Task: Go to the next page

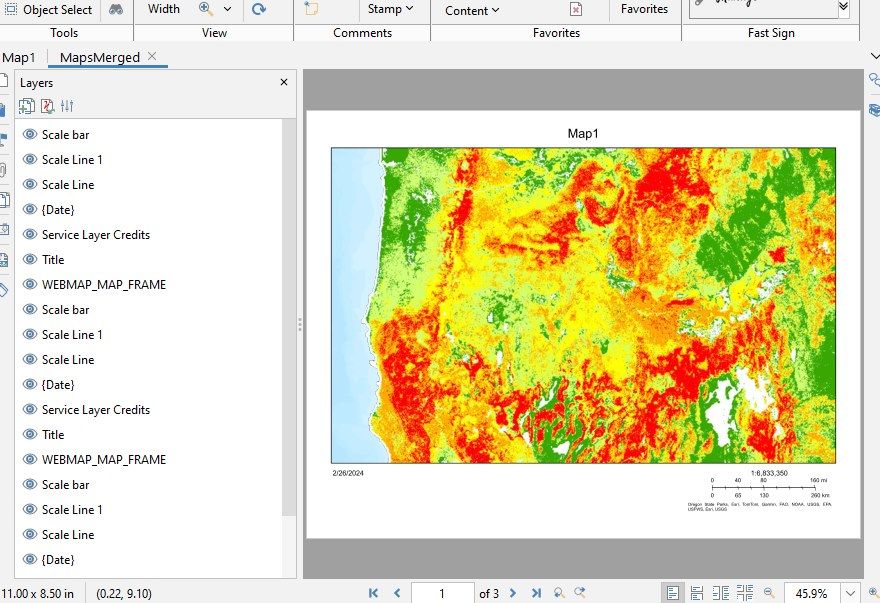Action: pos(514,593)
